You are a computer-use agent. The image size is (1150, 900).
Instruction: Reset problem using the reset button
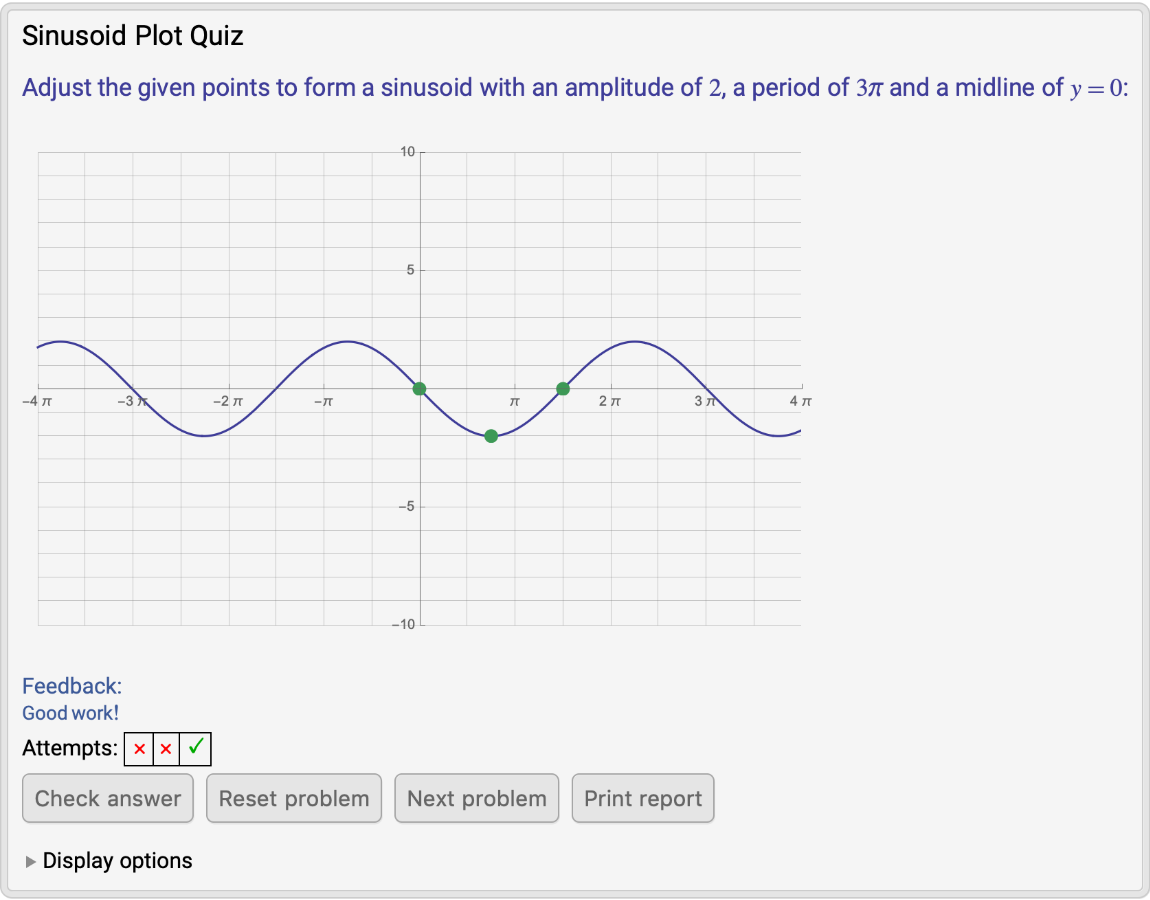294,798
